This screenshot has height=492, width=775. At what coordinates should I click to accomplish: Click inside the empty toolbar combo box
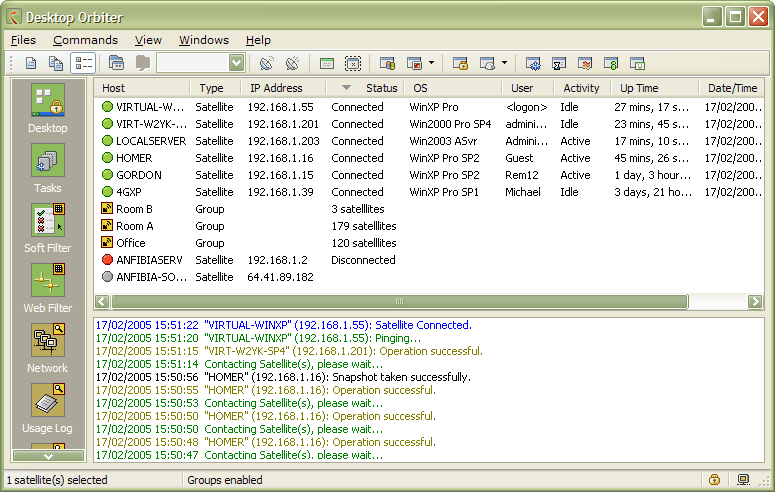point(193,63)
